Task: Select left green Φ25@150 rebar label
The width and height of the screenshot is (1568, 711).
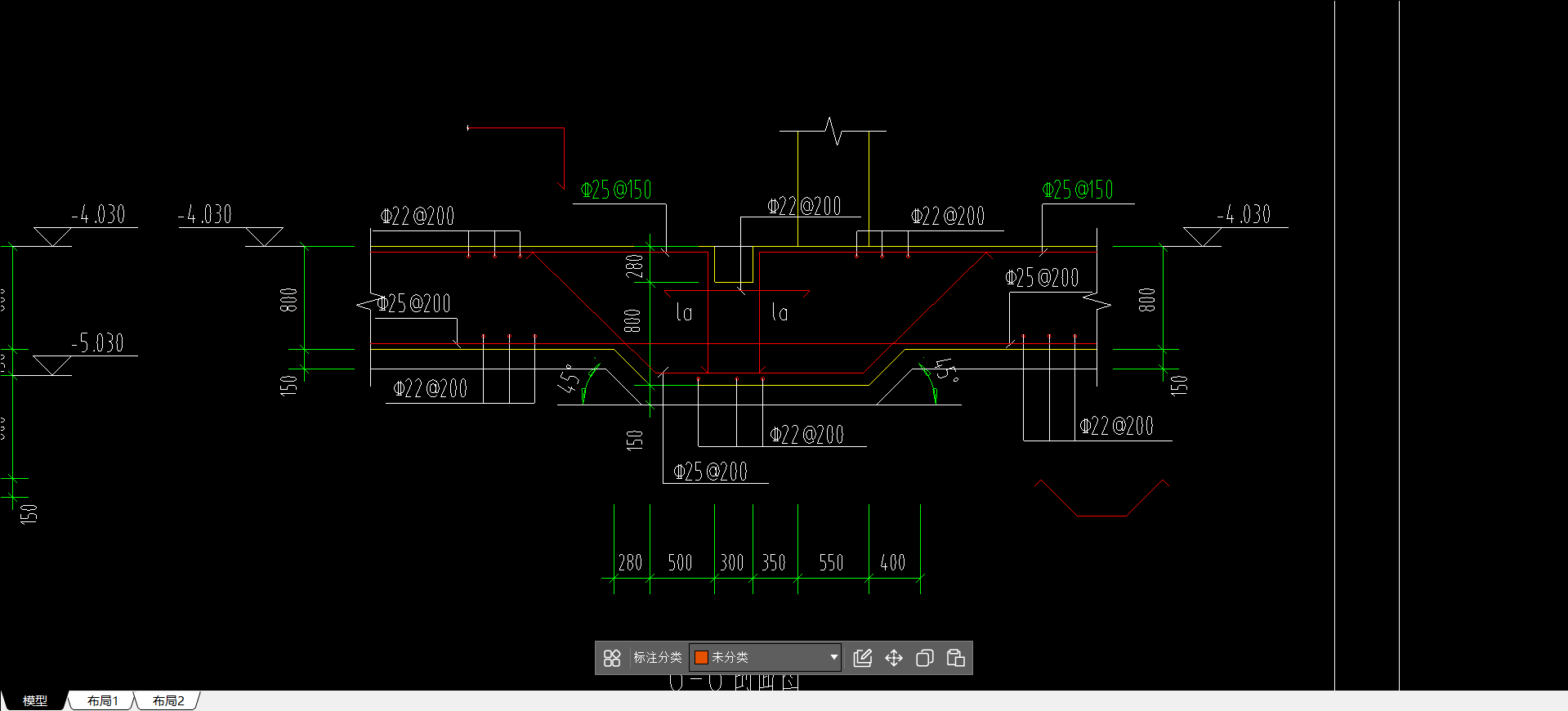Action: (616, 190)
